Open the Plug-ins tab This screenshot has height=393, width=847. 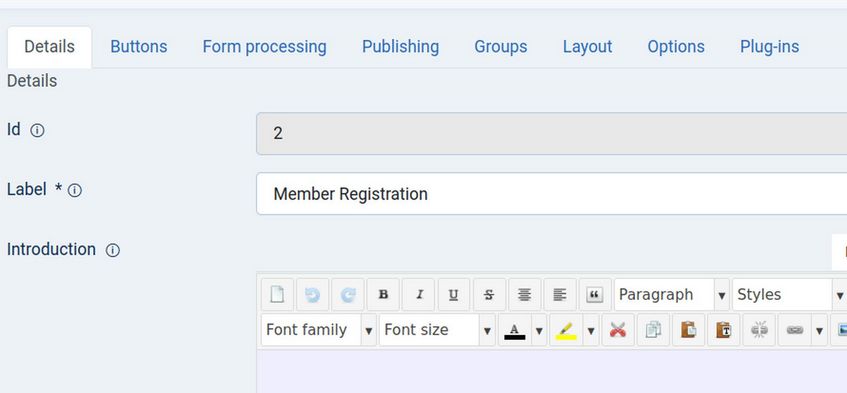pyautogui.click(x=769, y=47)
